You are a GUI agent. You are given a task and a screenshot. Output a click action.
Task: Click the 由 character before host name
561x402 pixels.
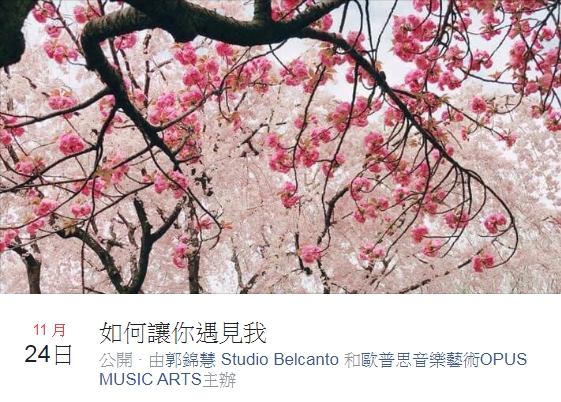pos(157,360)
